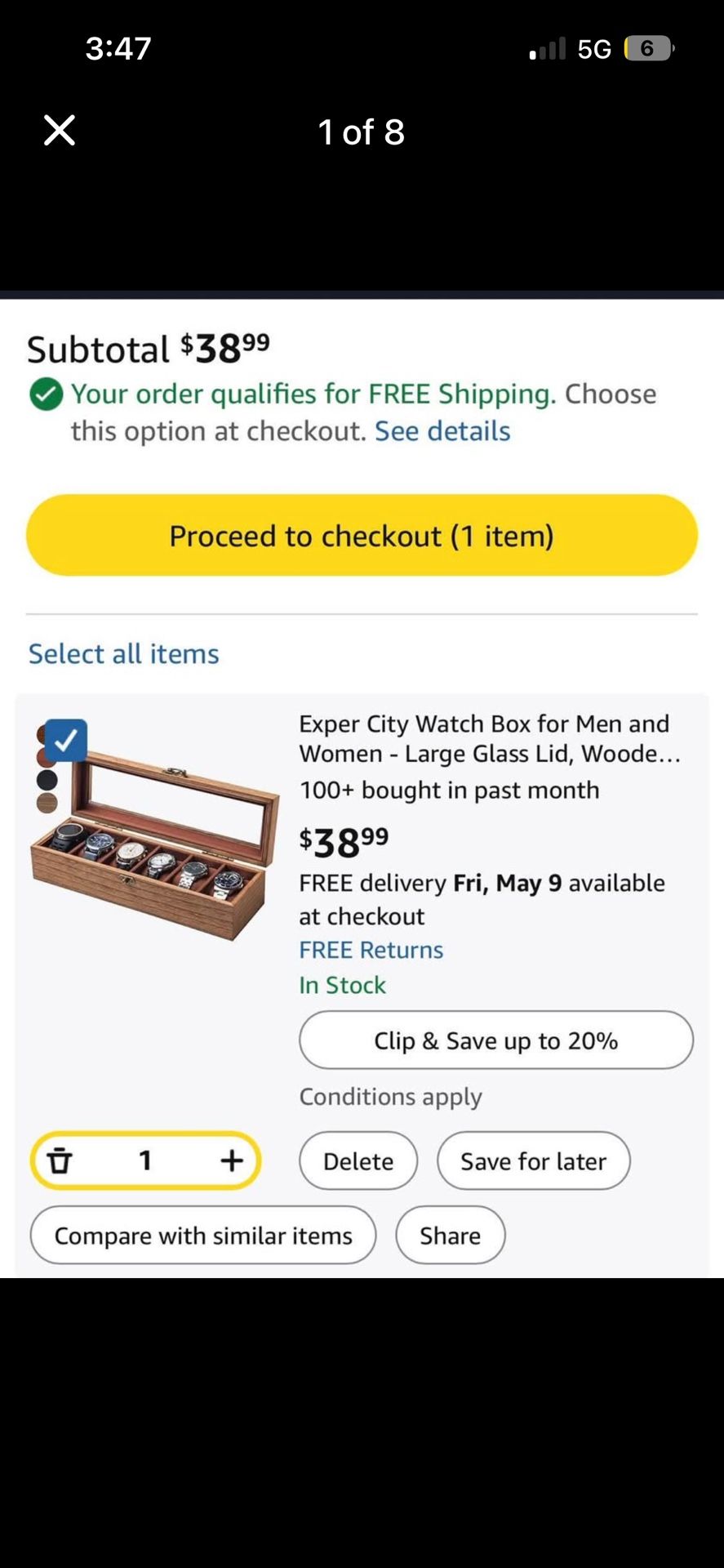Tap the green checkmark shipping icon
Image resolution: width=724 pixels, height=1568 pixels.
coord(47,394)
